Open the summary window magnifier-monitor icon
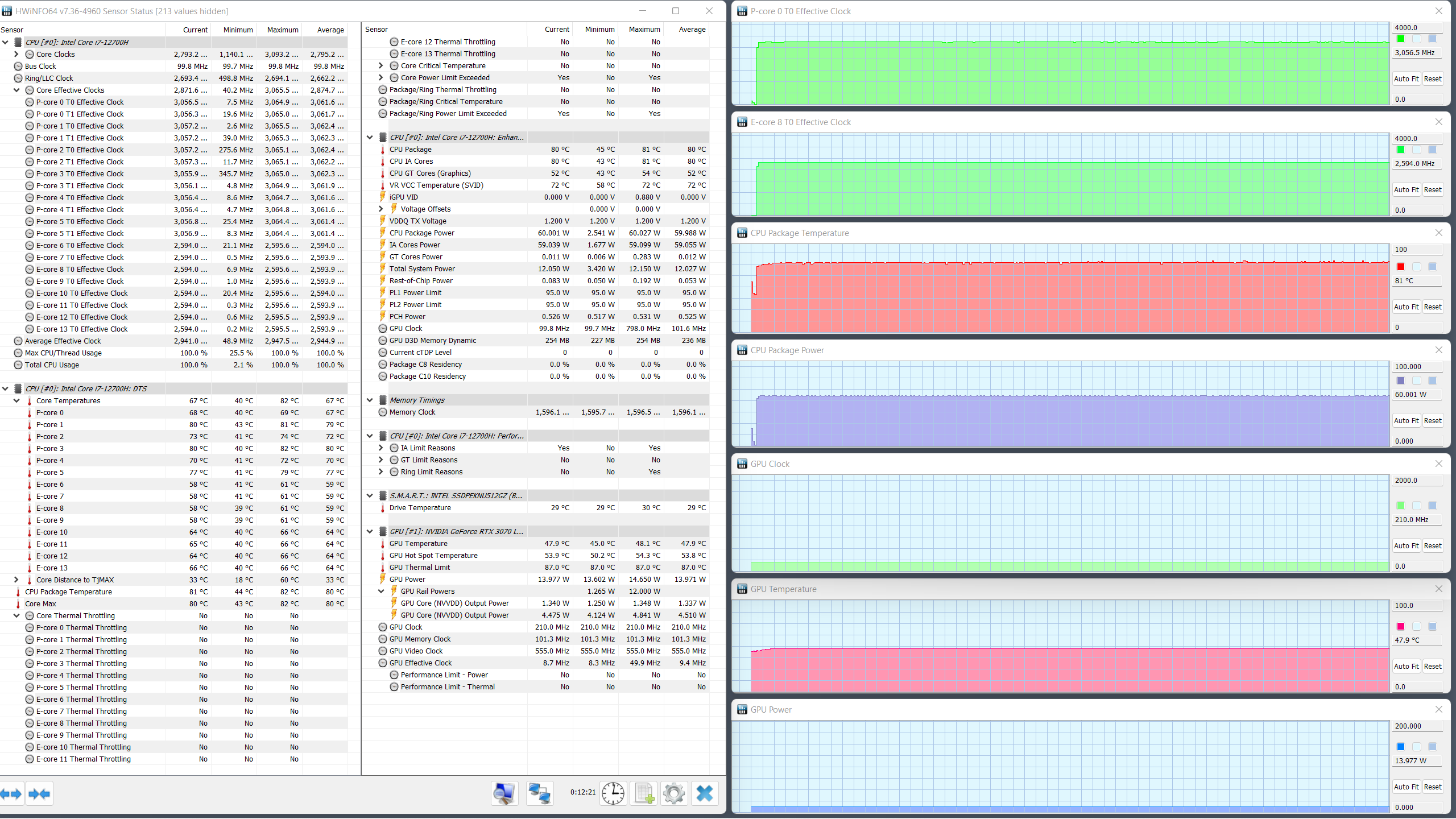This screenshot has height=819, width=1456. click(x=504, y=793)
